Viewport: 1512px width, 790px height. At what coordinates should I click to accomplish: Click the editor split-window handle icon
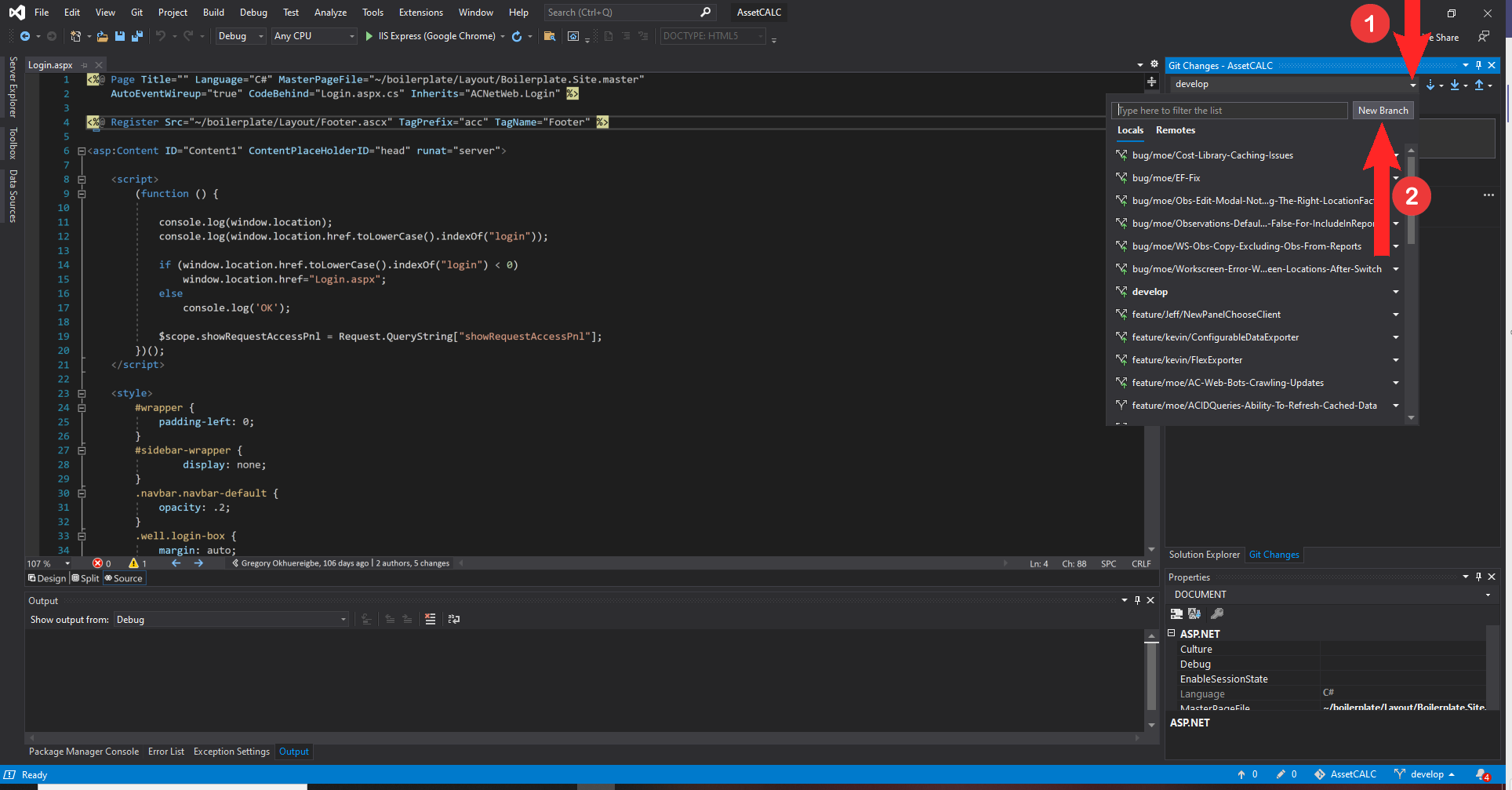[x=1151, y=82]
